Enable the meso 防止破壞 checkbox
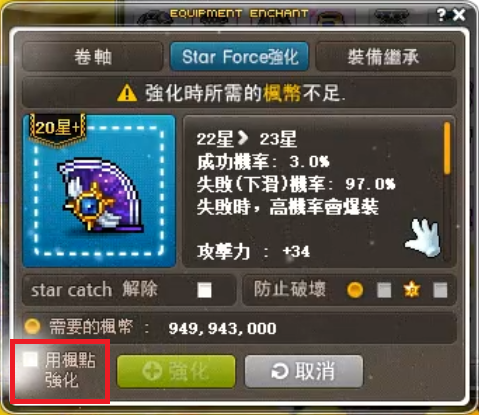 point(384,290)
